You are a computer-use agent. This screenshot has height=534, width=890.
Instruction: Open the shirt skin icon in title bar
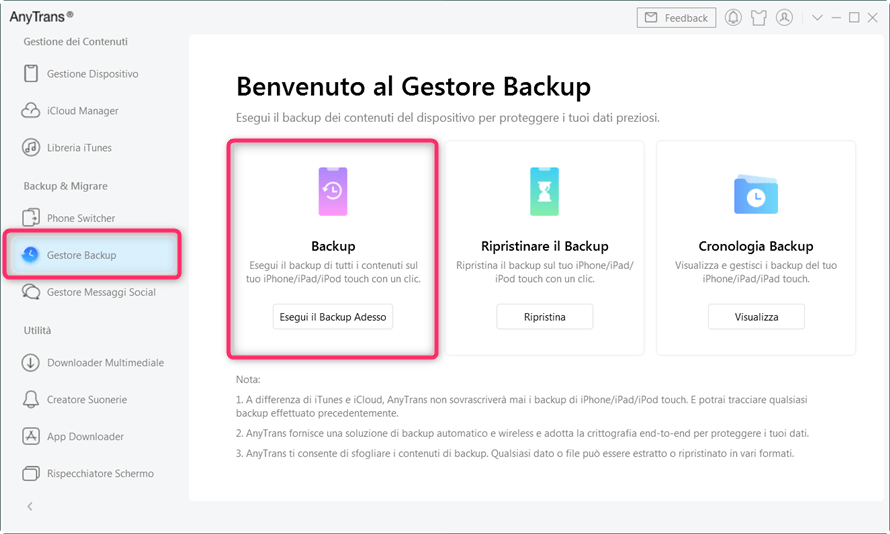coord(759,18)
